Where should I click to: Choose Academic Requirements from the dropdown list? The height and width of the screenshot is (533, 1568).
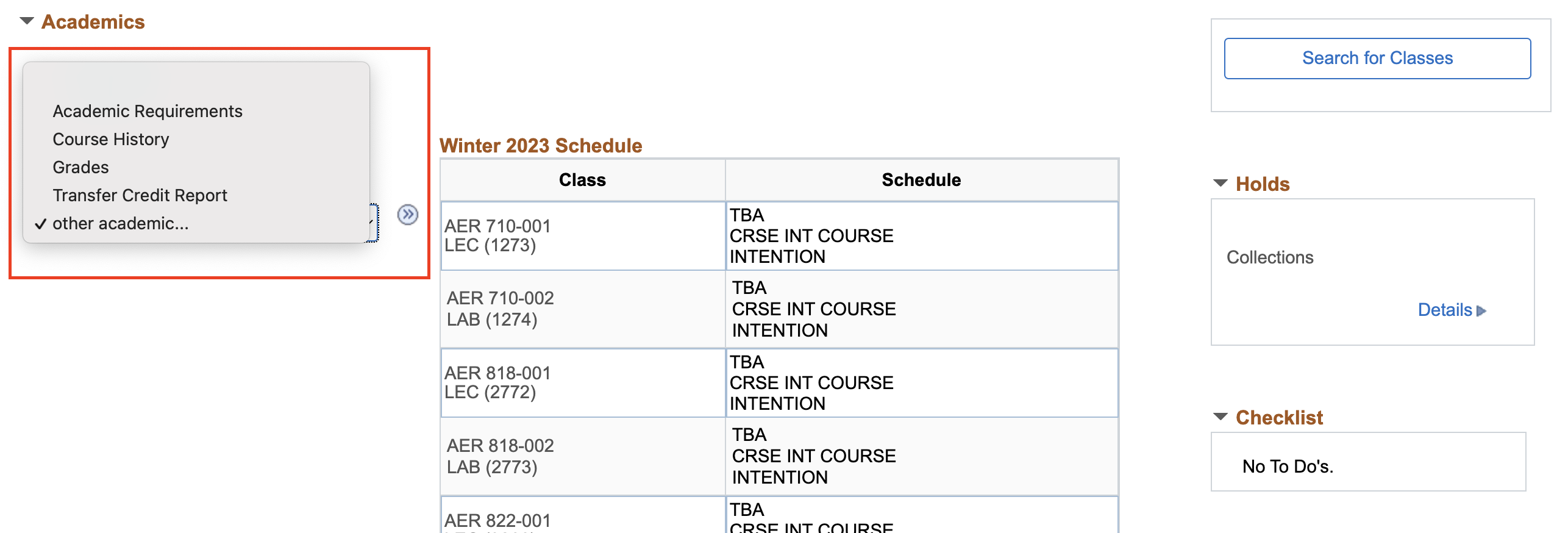[148, 111]
